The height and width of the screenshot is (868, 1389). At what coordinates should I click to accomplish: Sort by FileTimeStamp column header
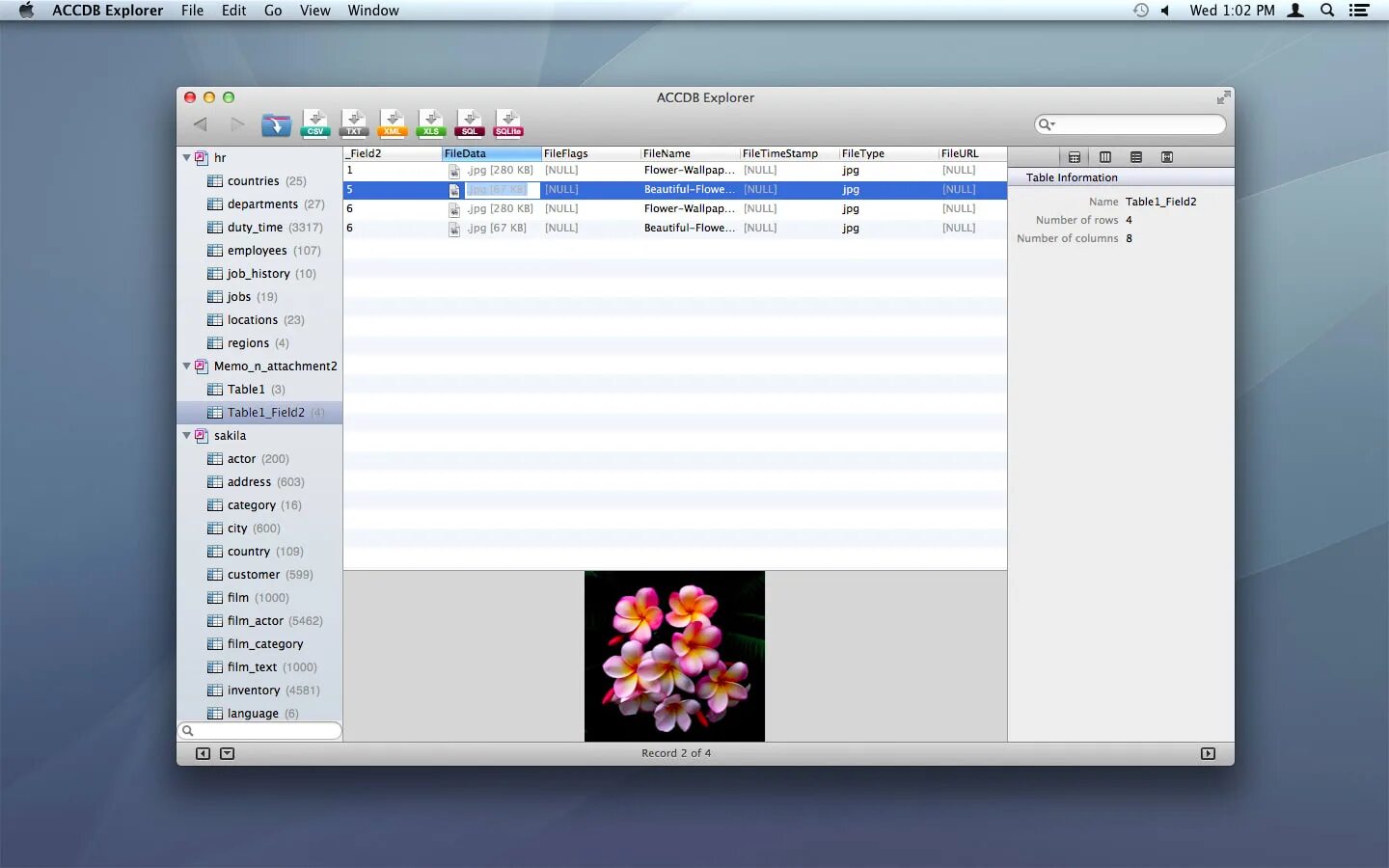pyautogui.click(x=788, y=153)
